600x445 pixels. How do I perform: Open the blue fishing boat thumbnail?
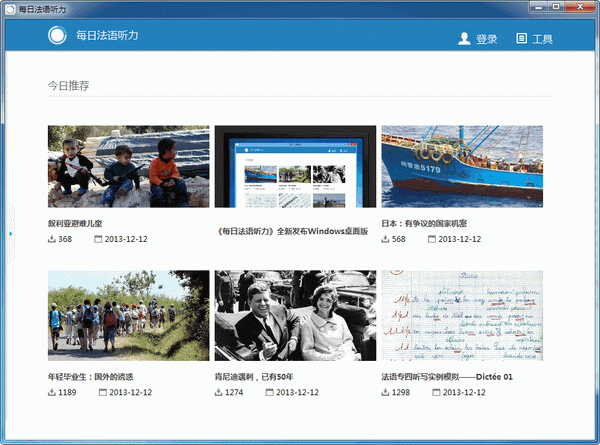pyautogui.click(x=461, y=166)
